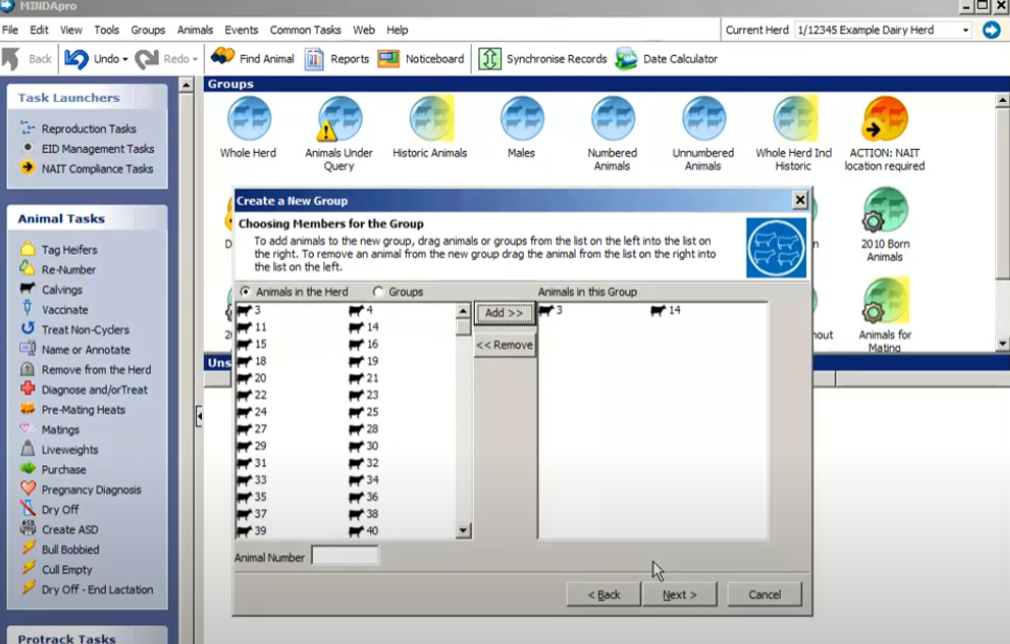This screenshot has height=644, width=1010.
Task: Launch the Tag Heifers task
Action: pos(59,249)
